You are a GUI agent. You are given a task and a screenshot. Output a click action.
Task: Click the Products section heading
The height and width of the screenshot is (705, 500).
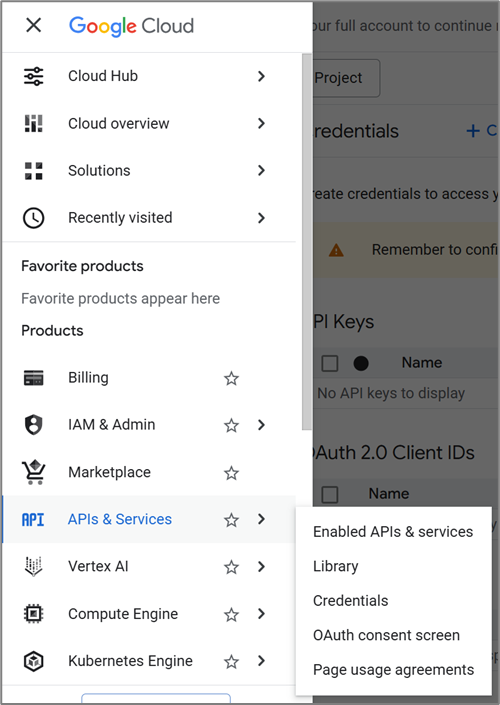click(52, 331)
